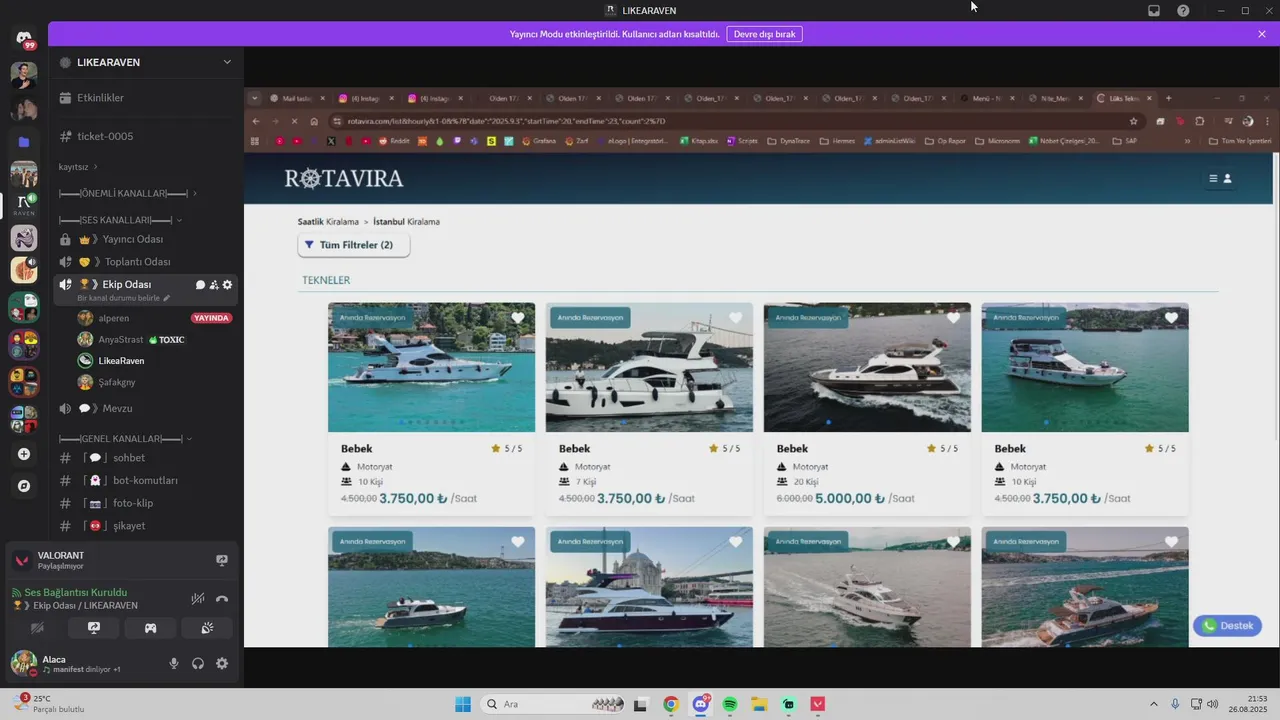Mute microphone in user panel
This screenshot has width=1280, height=720.
(x=174, y=663)
